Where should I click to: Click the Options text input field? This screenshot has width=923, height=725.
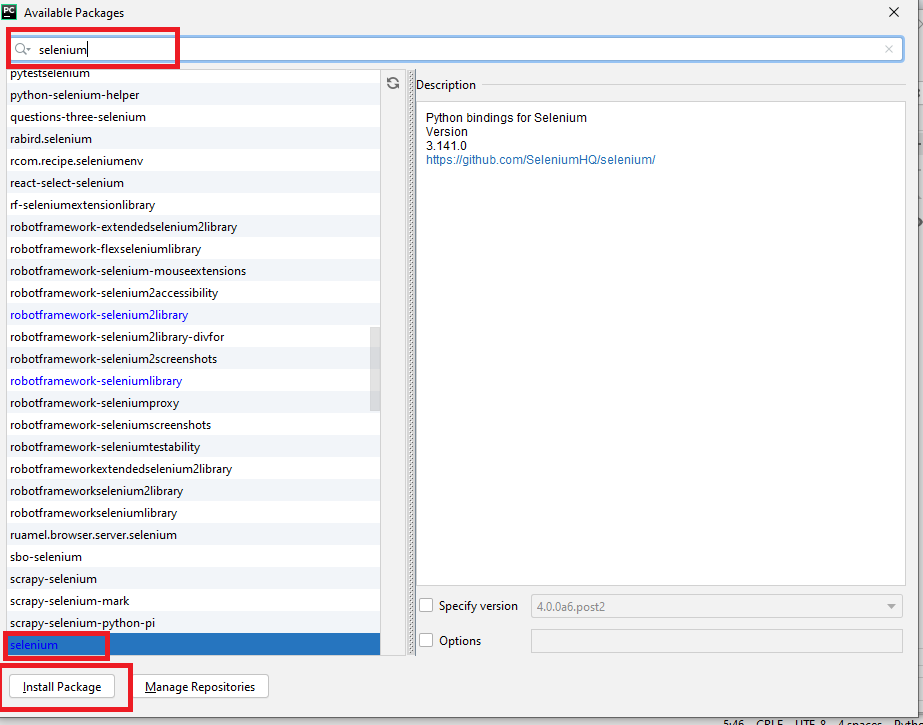point(716,641)
